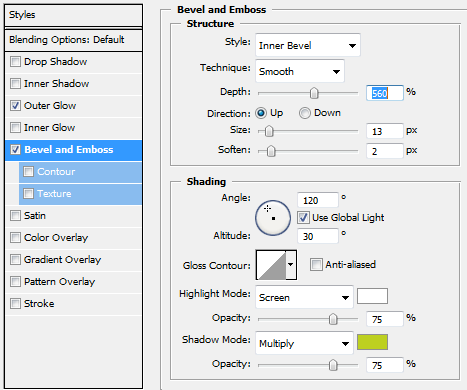Select Blending Options: Default
This screenshot has height=390, width=467.
tap(73, 40)
